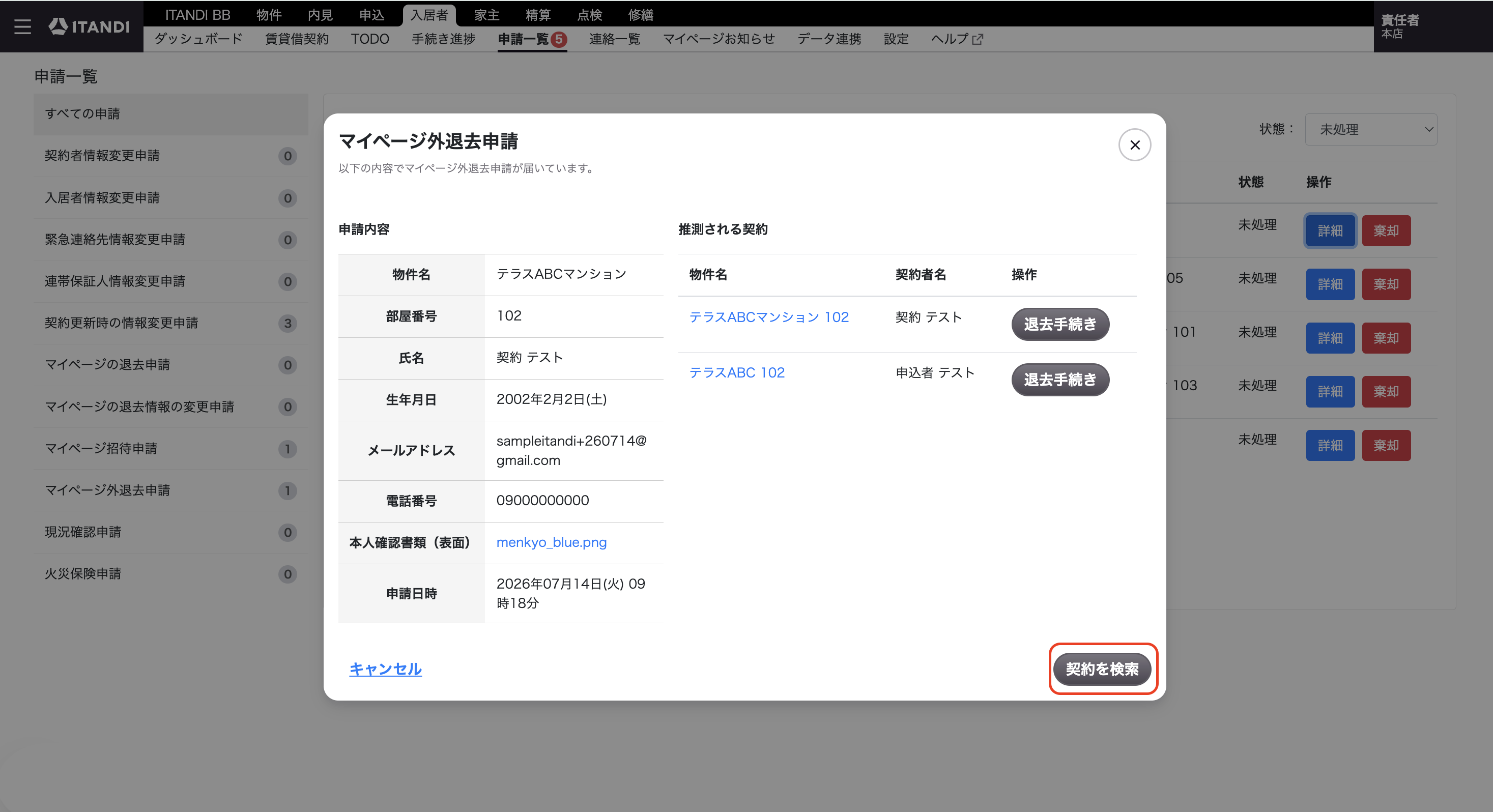The width and height of the screenshot is (1493, 812).
Task: Select マイページ招待申請 in the sidebar
Action: point(171,449)
